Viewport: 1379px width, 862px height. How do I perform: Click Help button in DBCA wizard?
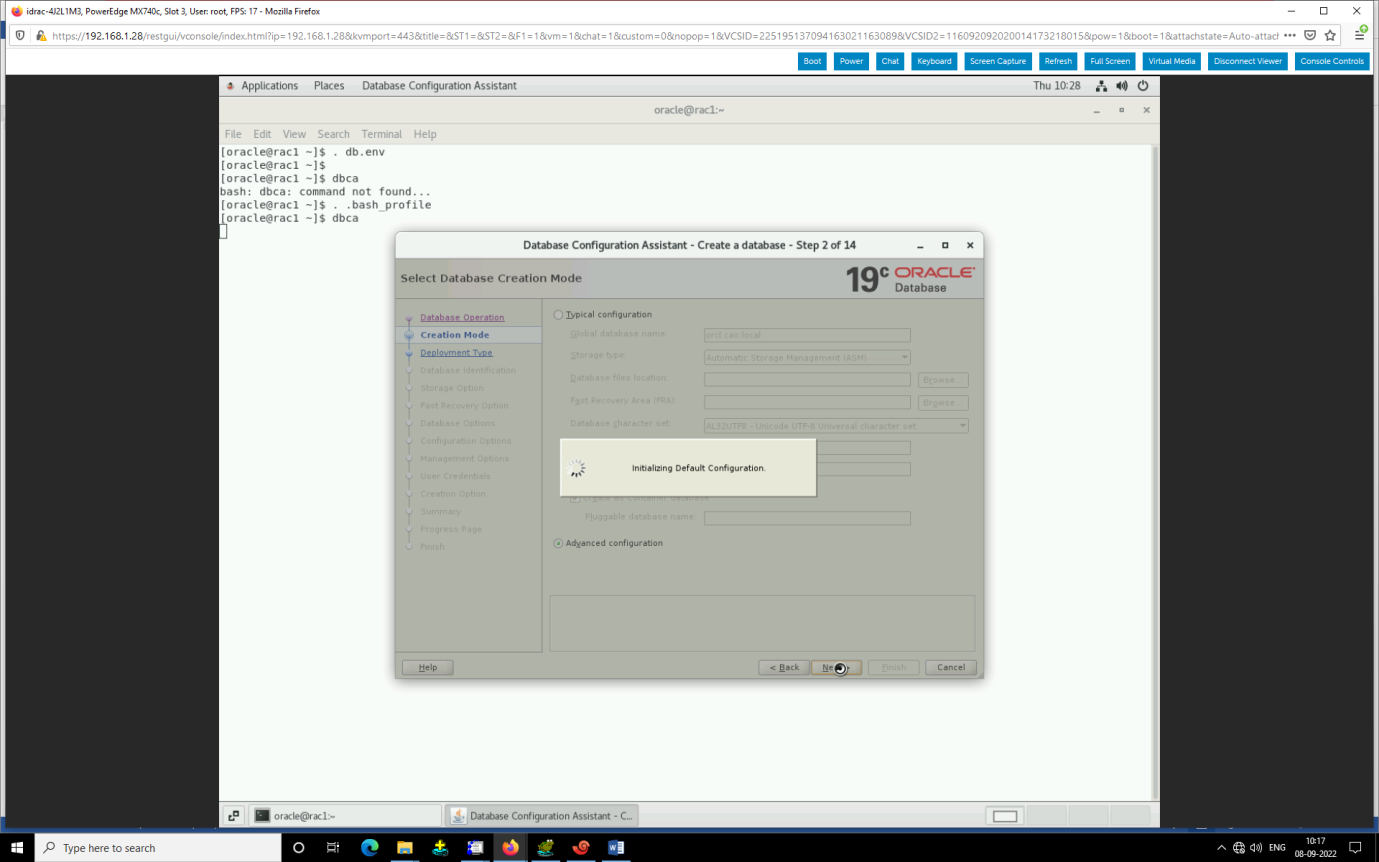427,667
